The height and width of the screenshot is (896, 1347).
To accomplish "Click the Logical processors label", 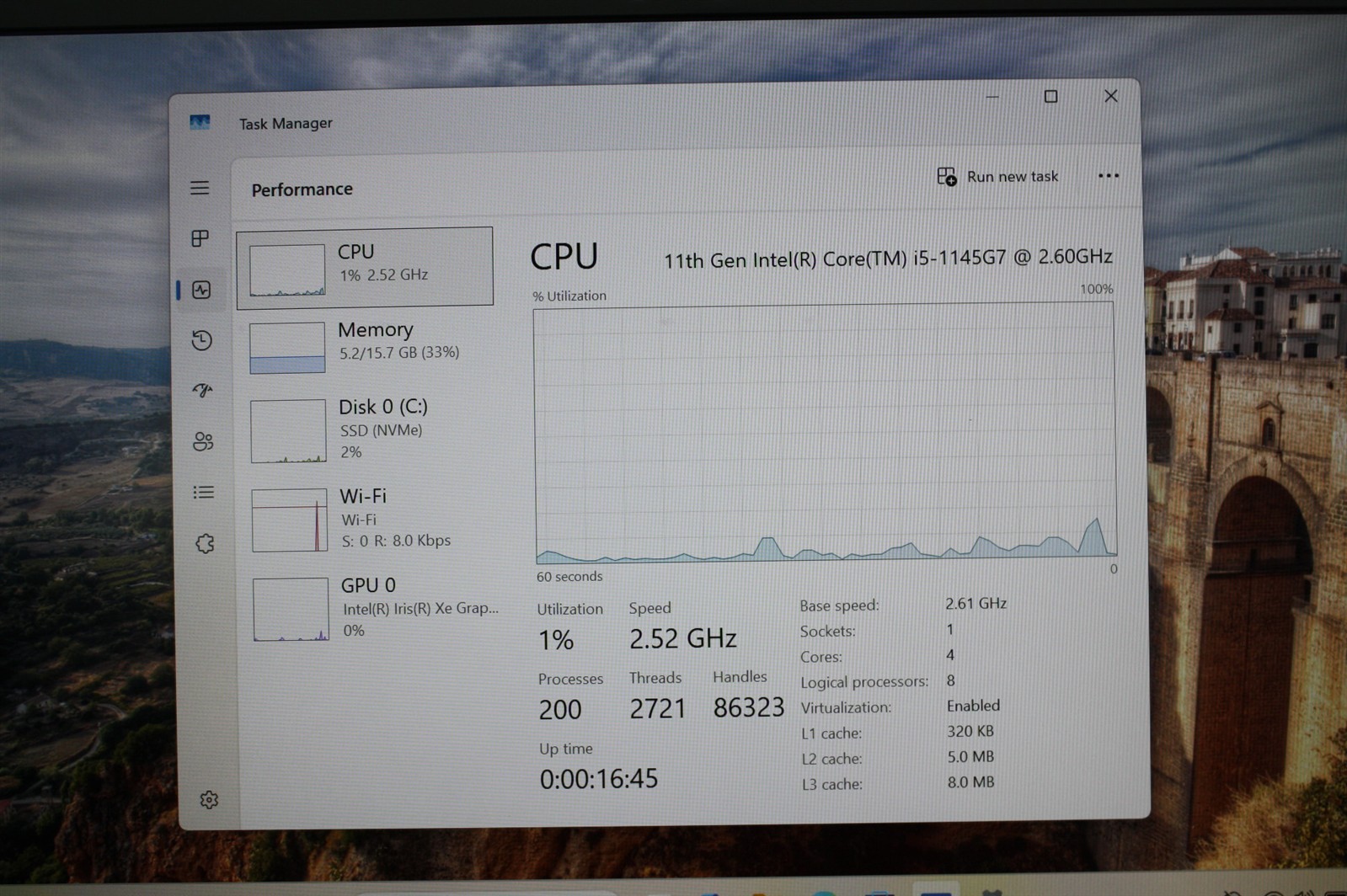I will point(864,682).
